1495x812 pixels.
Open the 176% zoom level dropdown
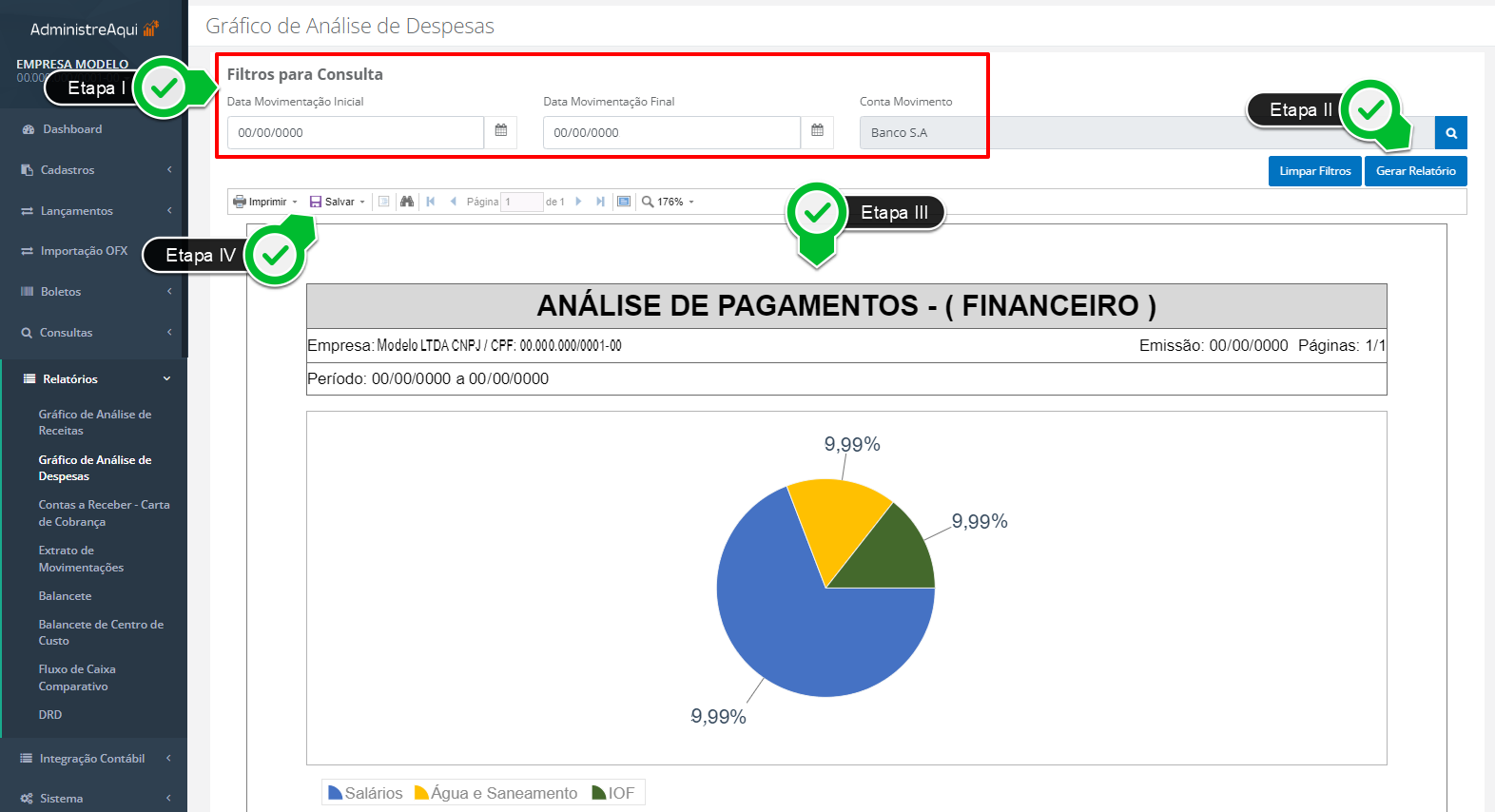670,202
